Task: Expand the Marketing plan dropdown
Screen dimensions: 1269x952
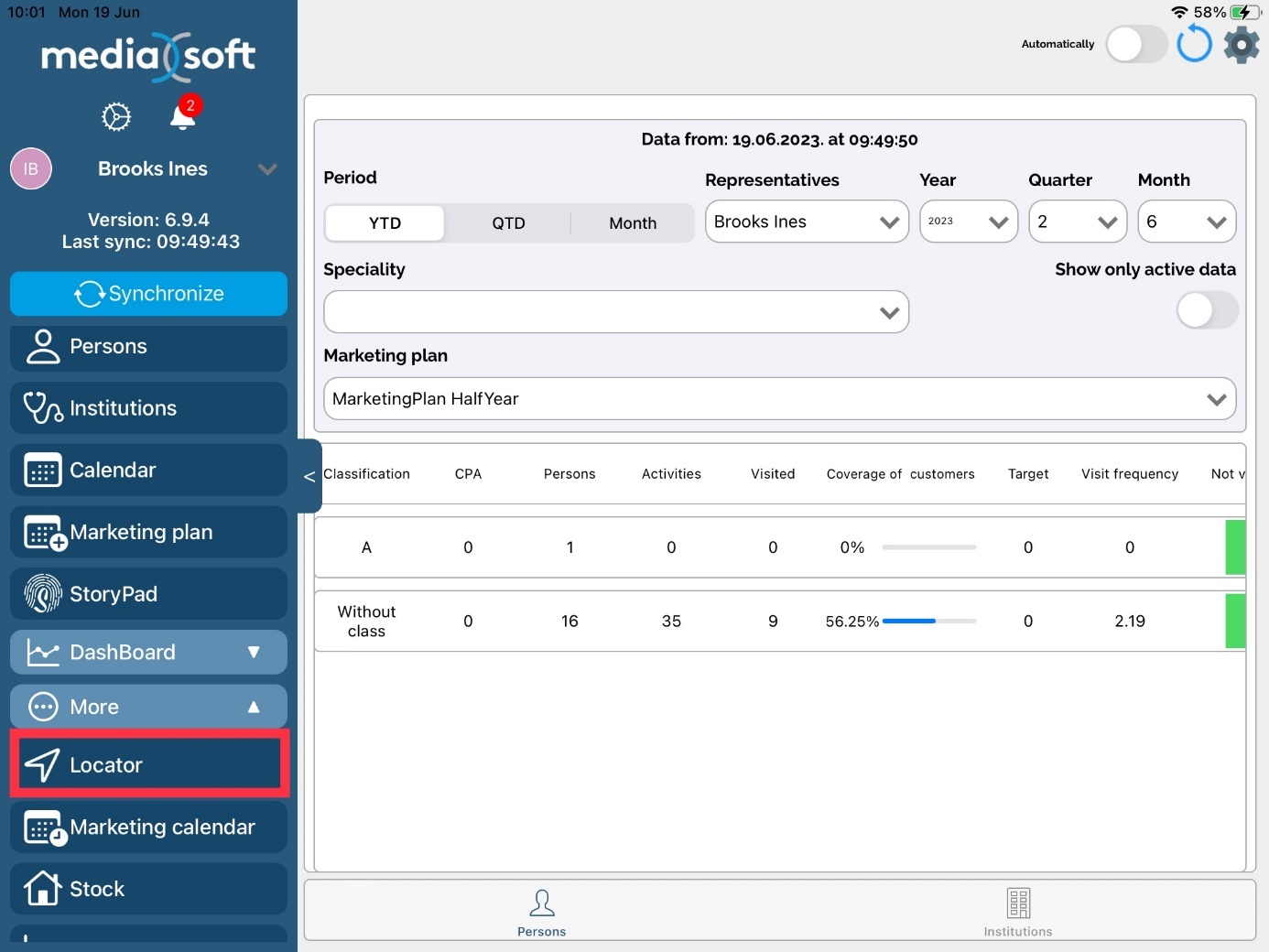Action: click(x=779, y=399)
